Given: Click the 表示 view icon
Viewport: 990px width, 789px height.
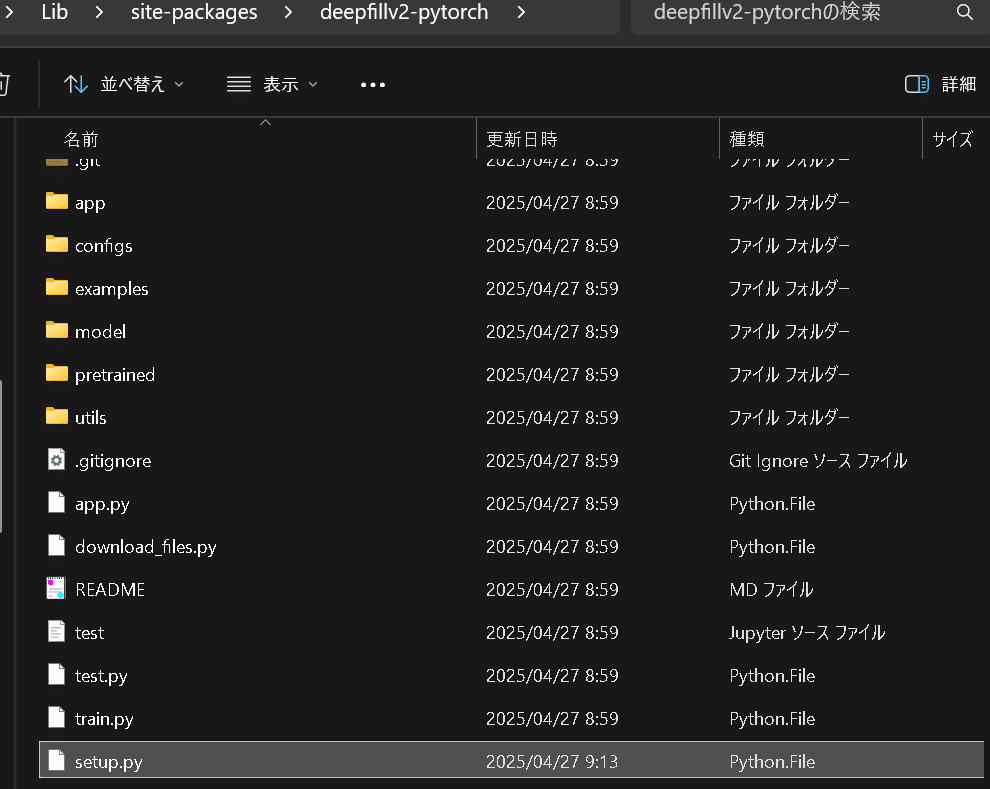Looking at the screenshot, I should pos(238,84).
